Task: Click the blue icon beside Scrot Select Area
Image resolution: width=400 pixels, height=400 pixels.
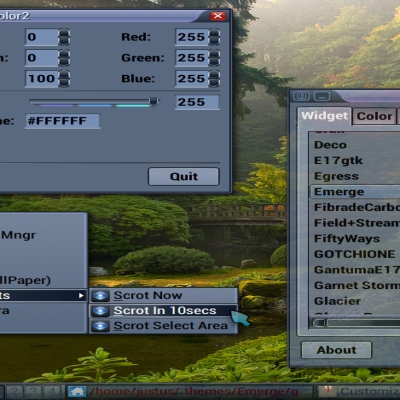Action: point(100,326)
